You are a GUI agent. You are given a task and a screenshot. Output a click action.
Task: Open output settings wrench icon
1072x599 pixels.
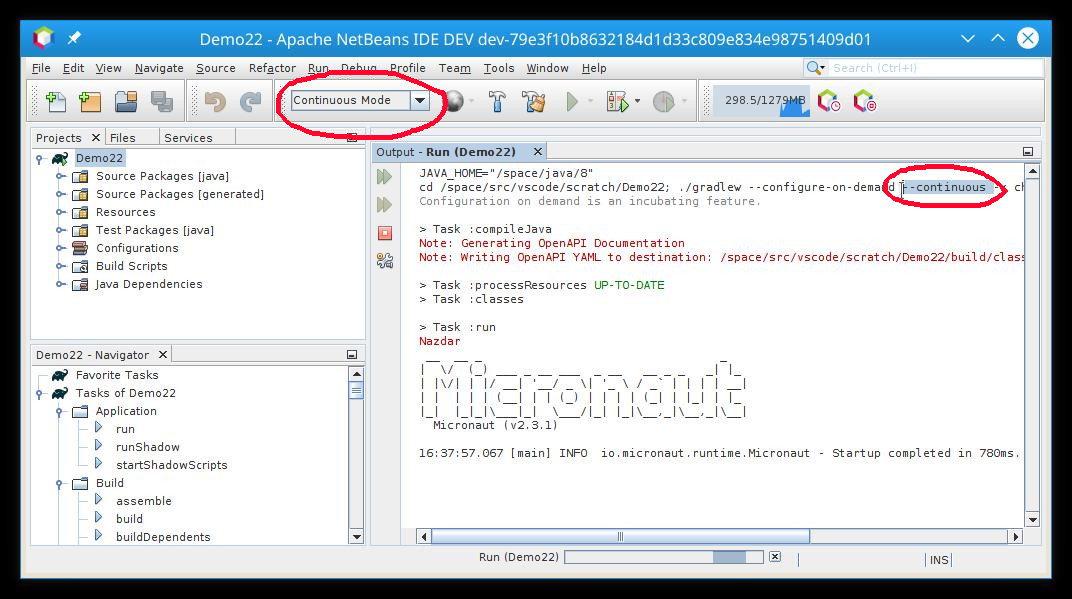click(x=385, y=261)
